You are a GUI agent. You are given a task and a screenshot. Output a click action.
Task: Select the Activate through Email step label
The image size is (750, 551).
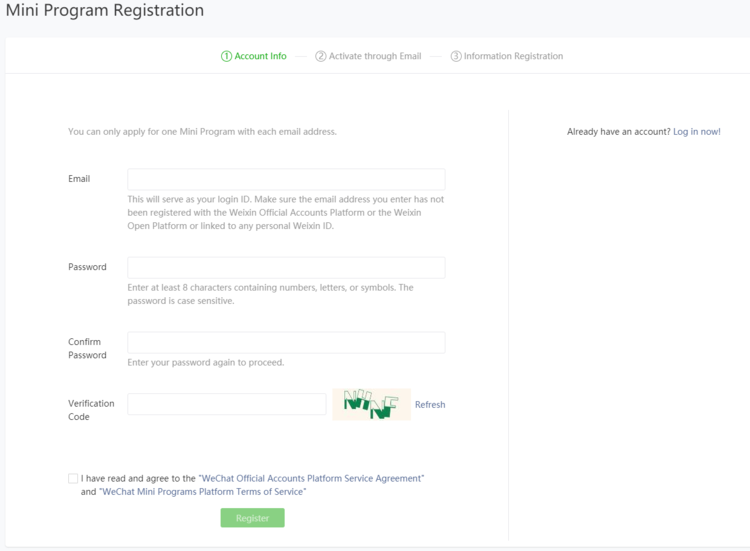(375, 56)
